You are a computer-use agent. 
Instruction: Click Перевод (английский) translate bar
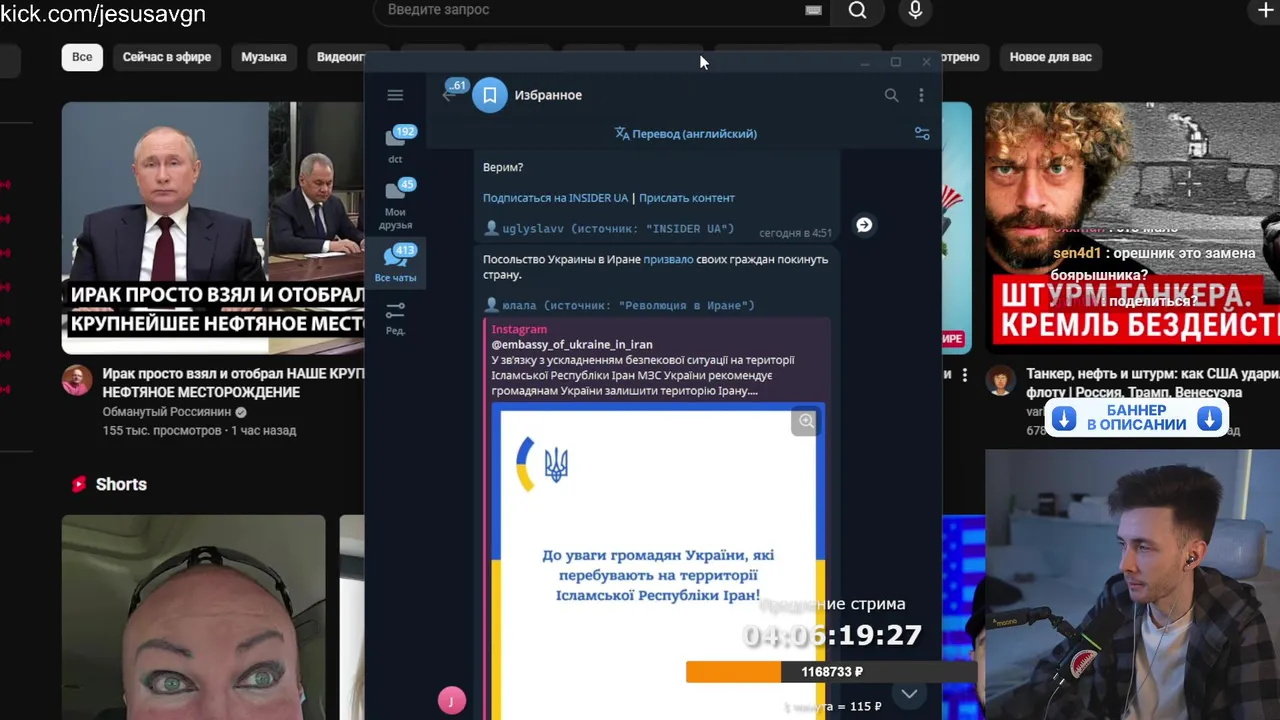point(686,133)
